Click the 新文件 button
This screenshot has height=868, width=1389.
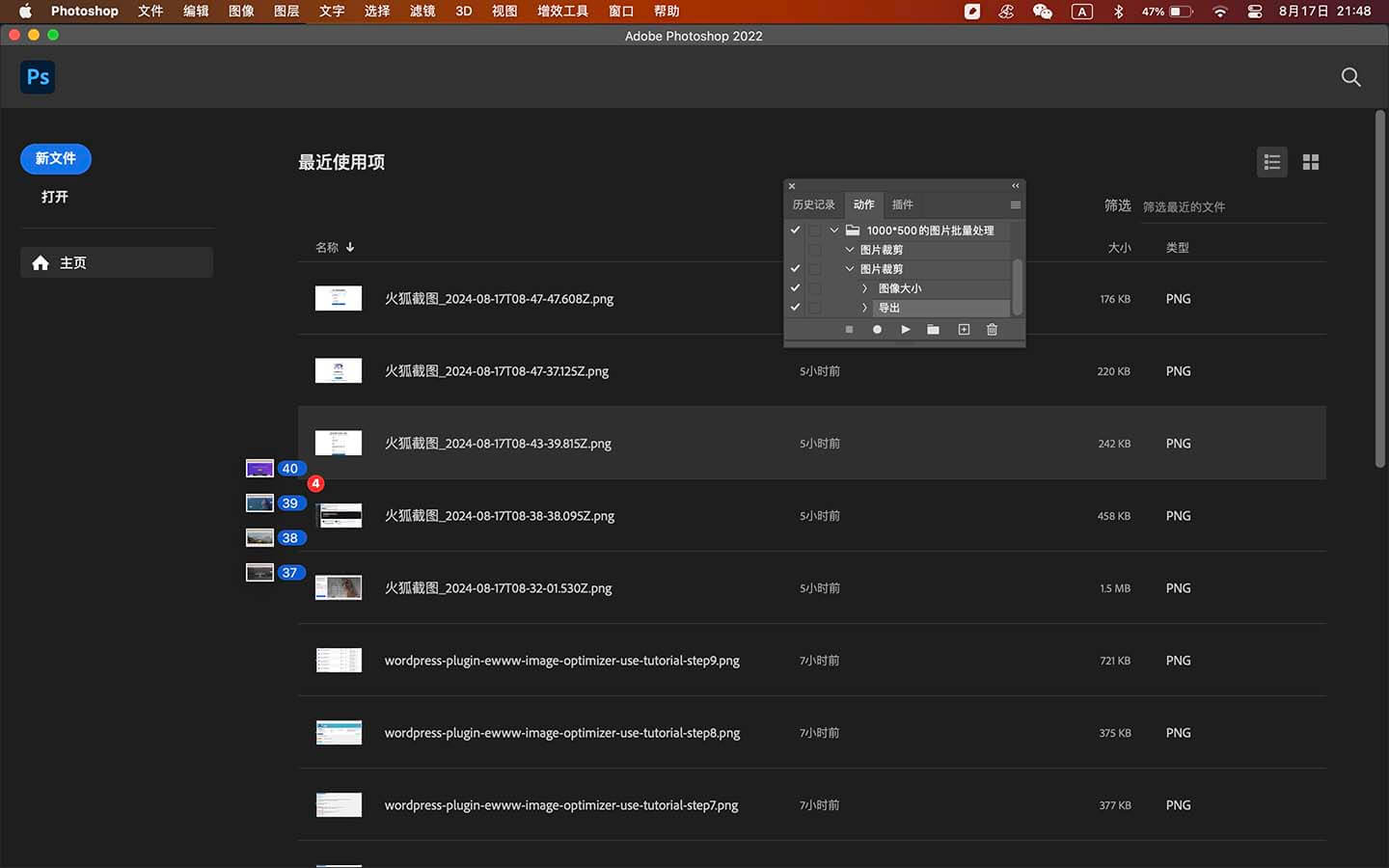click(56, 158)
